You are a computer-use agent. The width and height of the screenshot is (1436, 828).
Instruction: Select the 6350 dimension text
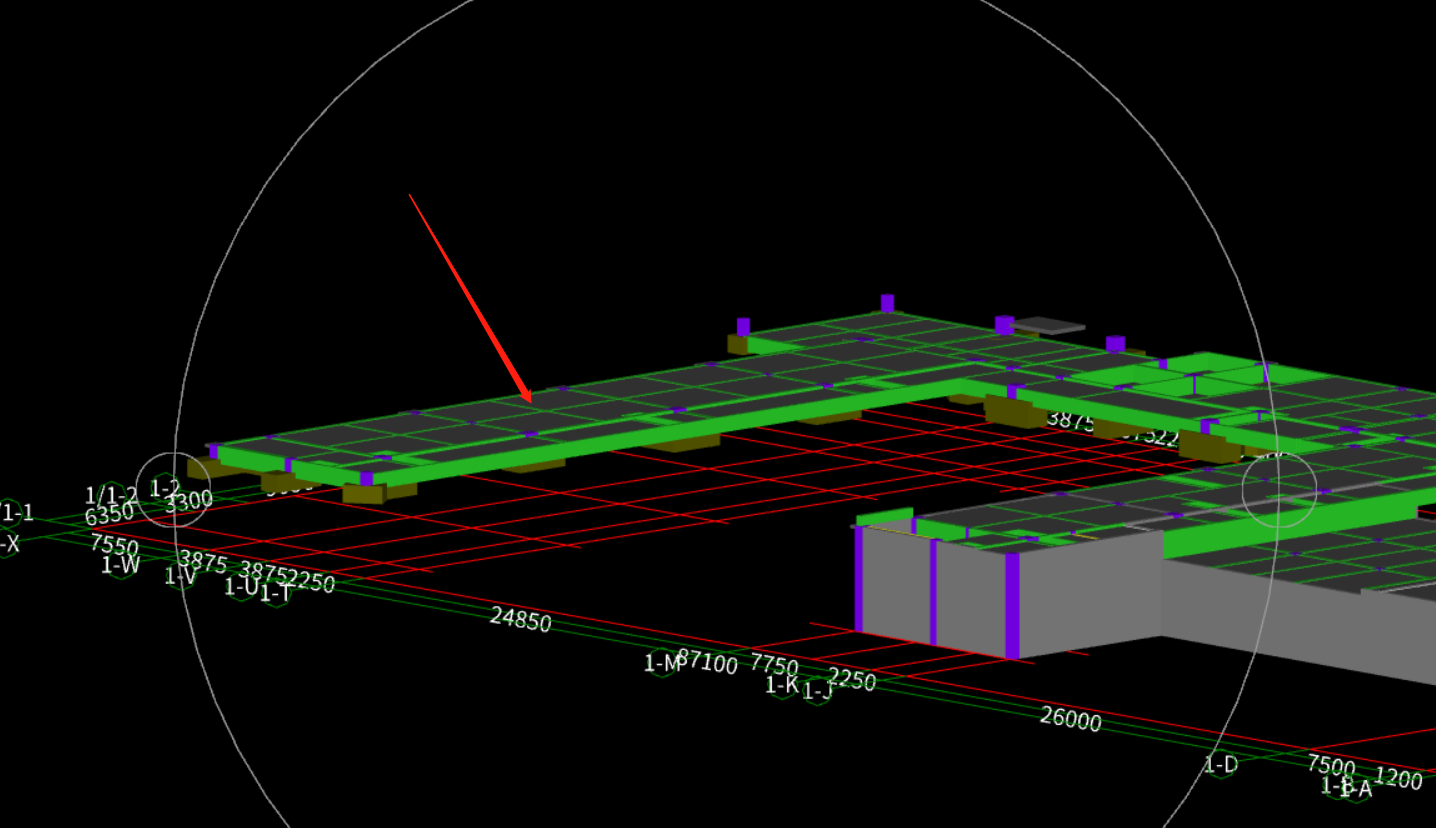[109, 516]
